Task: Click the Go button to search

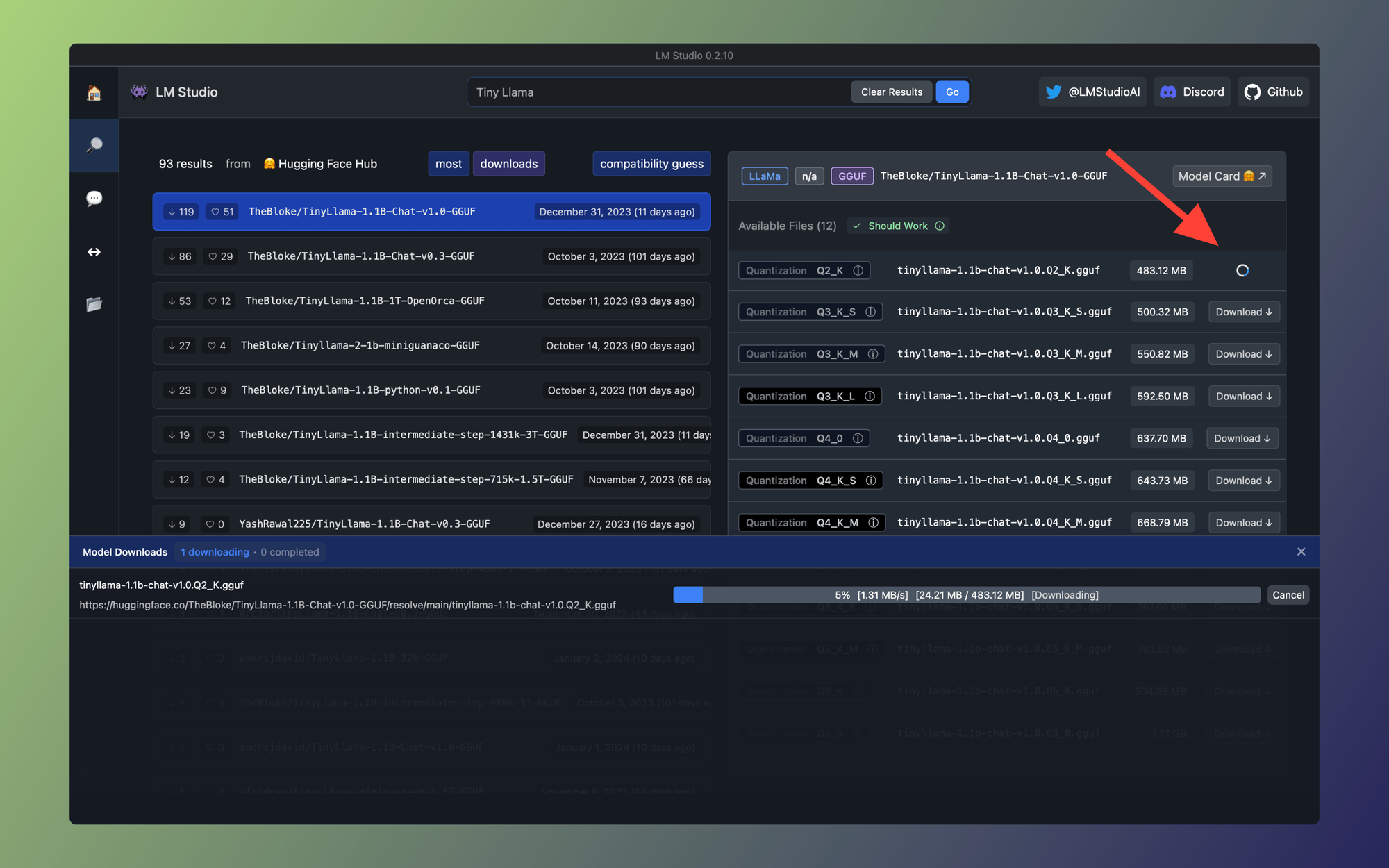Action: tap(951, 91)
